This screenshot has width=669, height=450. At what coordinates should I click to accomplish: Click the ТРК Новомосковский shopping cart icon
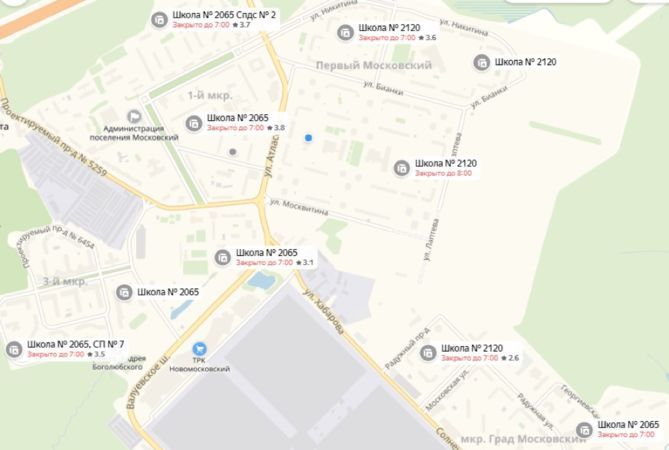[199, 349]
